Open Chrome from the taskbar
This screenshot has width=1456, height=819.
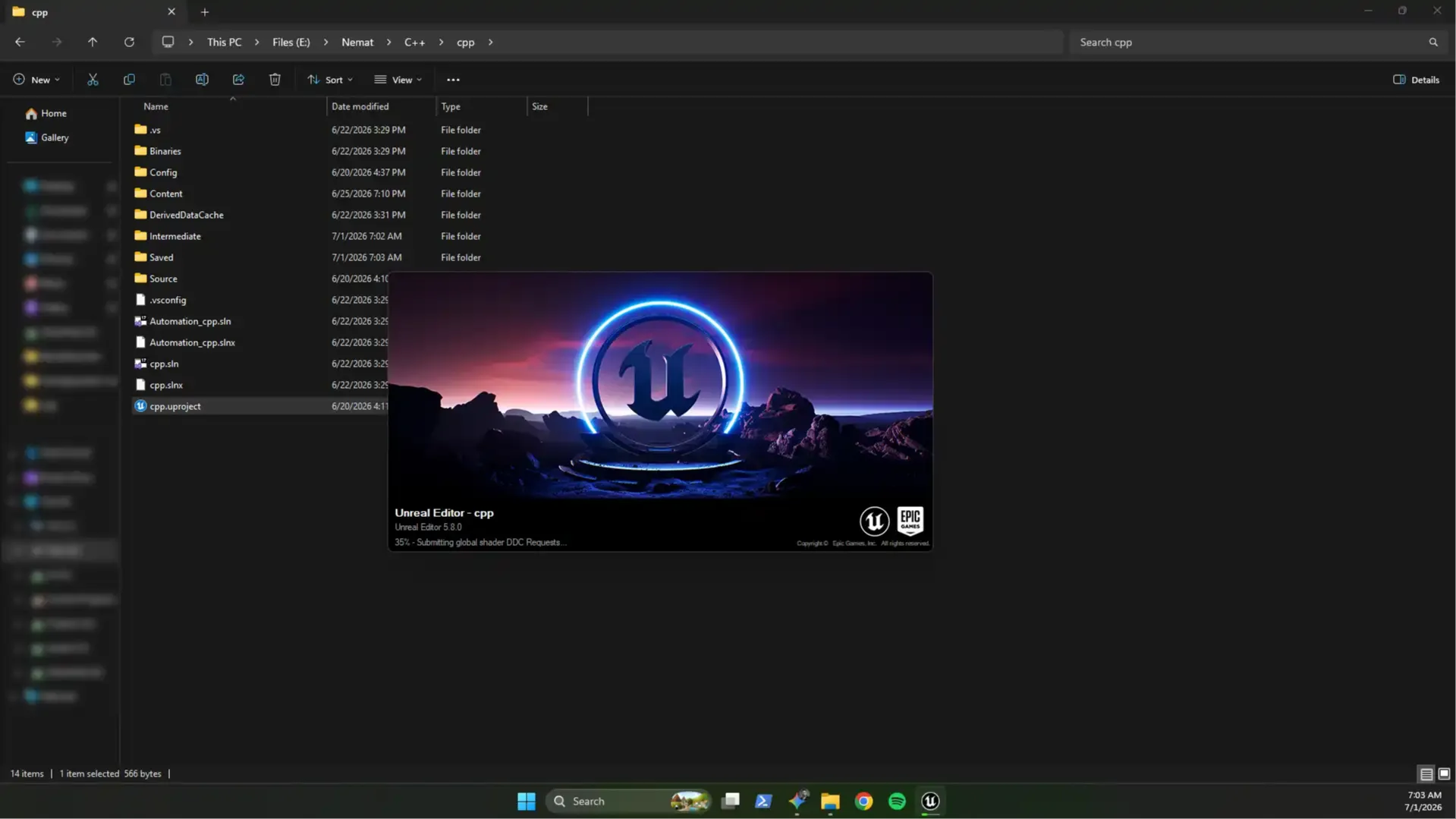click(863, 802)
